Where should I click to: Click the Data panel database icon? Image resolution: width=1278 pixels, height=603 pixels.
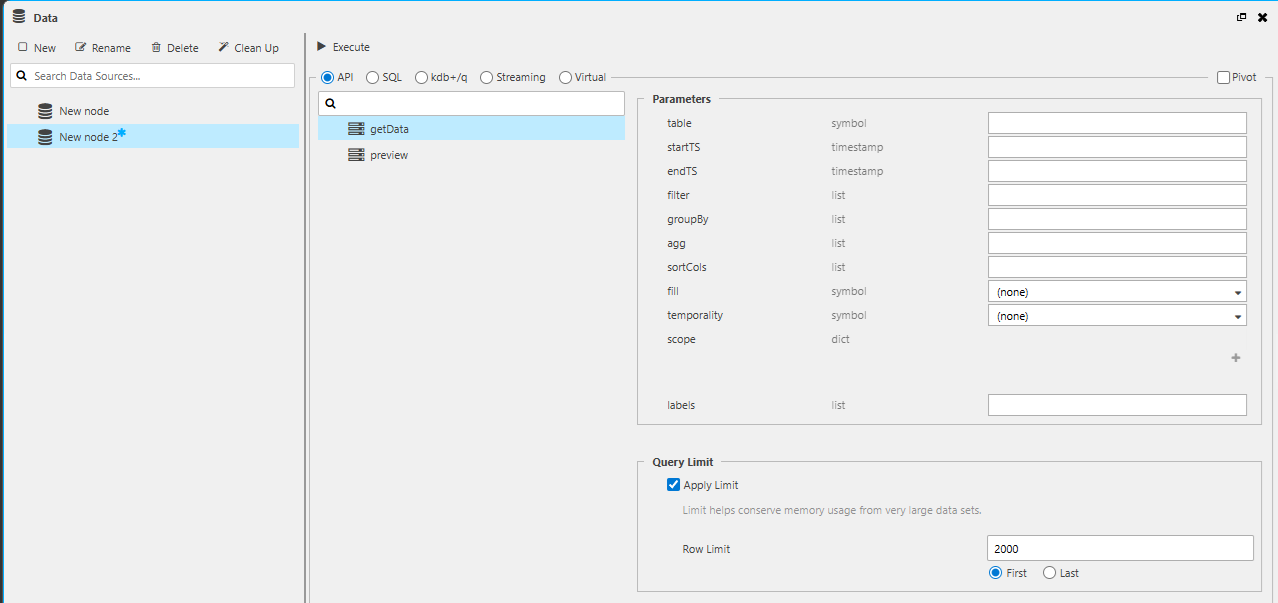[x=19, y=17]
